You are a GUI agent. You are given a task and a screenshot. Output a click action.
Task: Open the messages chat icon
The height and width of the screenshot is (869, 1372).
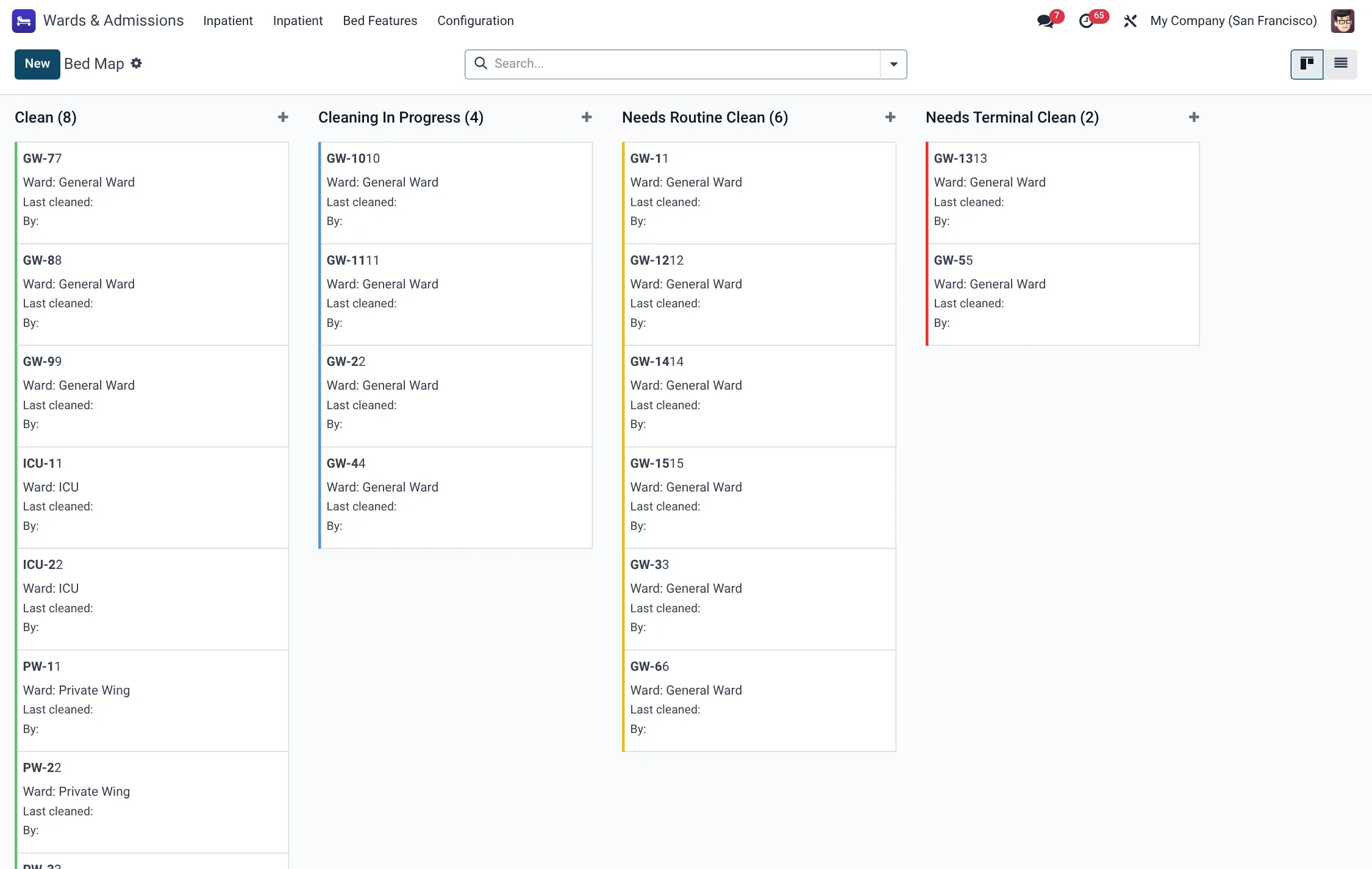click(1045, 21)
